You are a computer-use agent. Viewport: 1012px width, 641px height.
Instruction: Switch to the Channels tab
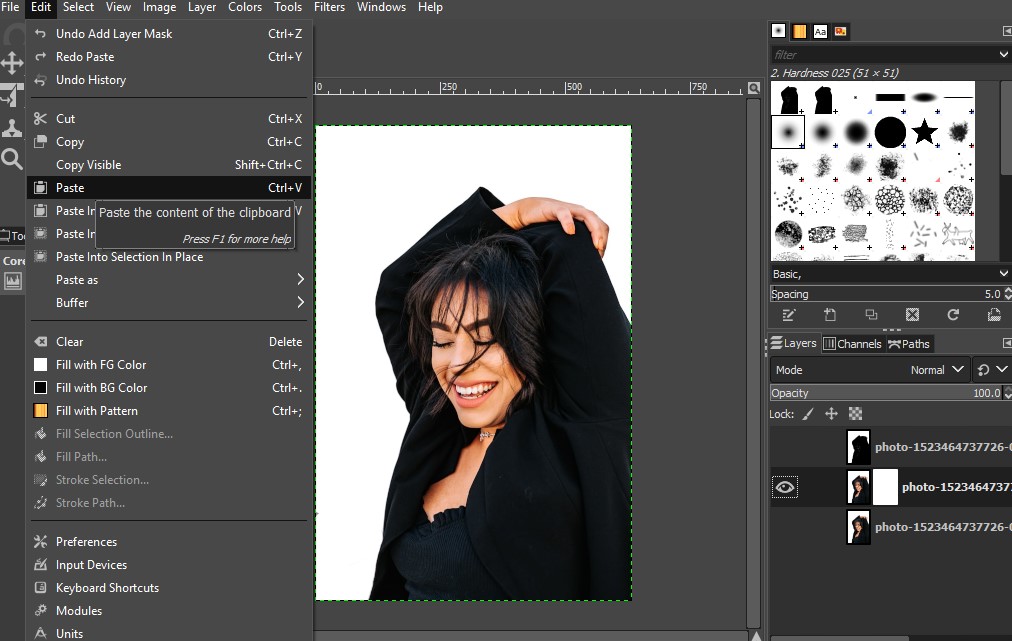tap(852, 343)
